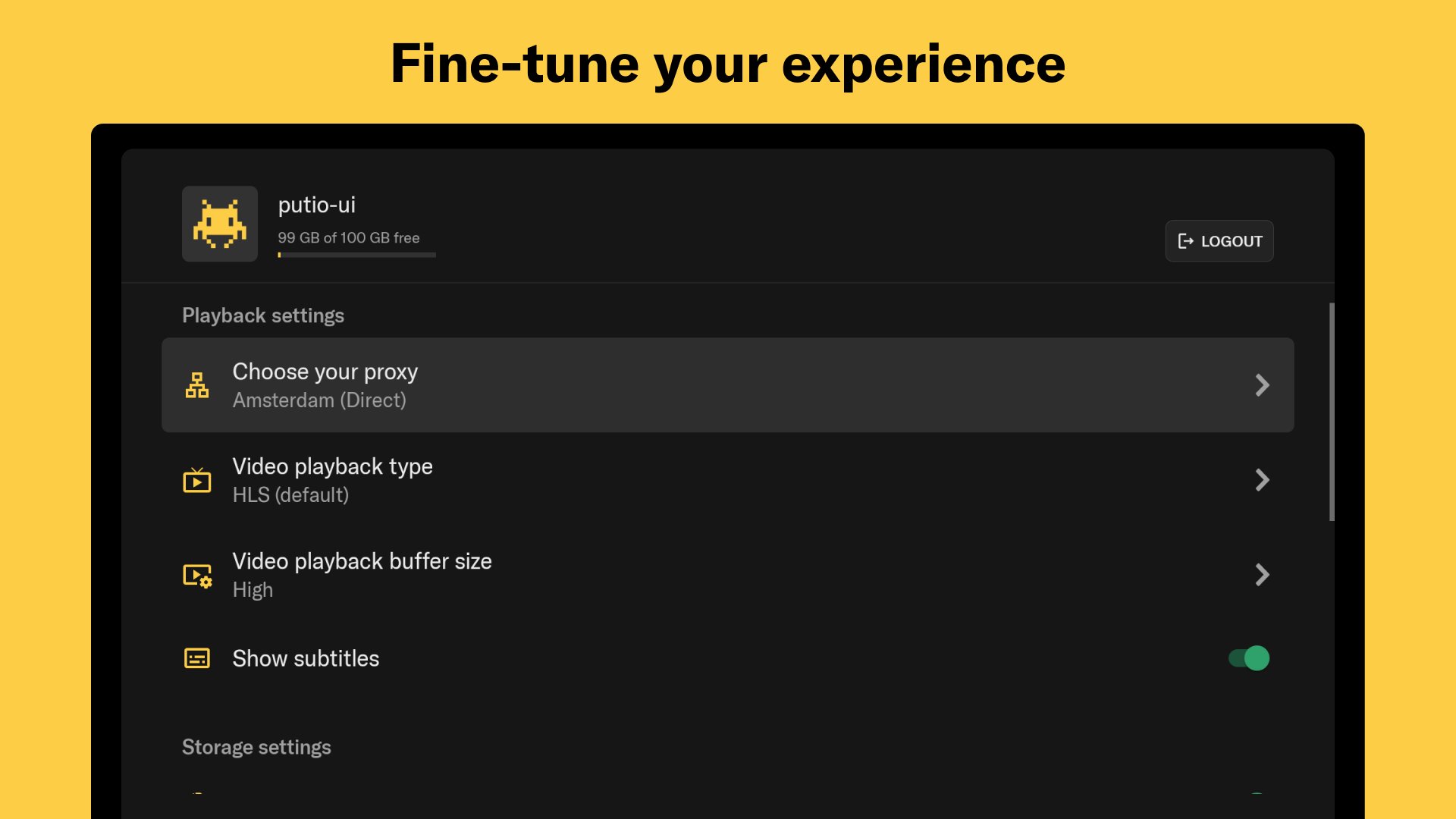The height and width of the screenshot is (819, 1456).
Task: Click the space invader avatar icon
Action: (x=220, y=224)
